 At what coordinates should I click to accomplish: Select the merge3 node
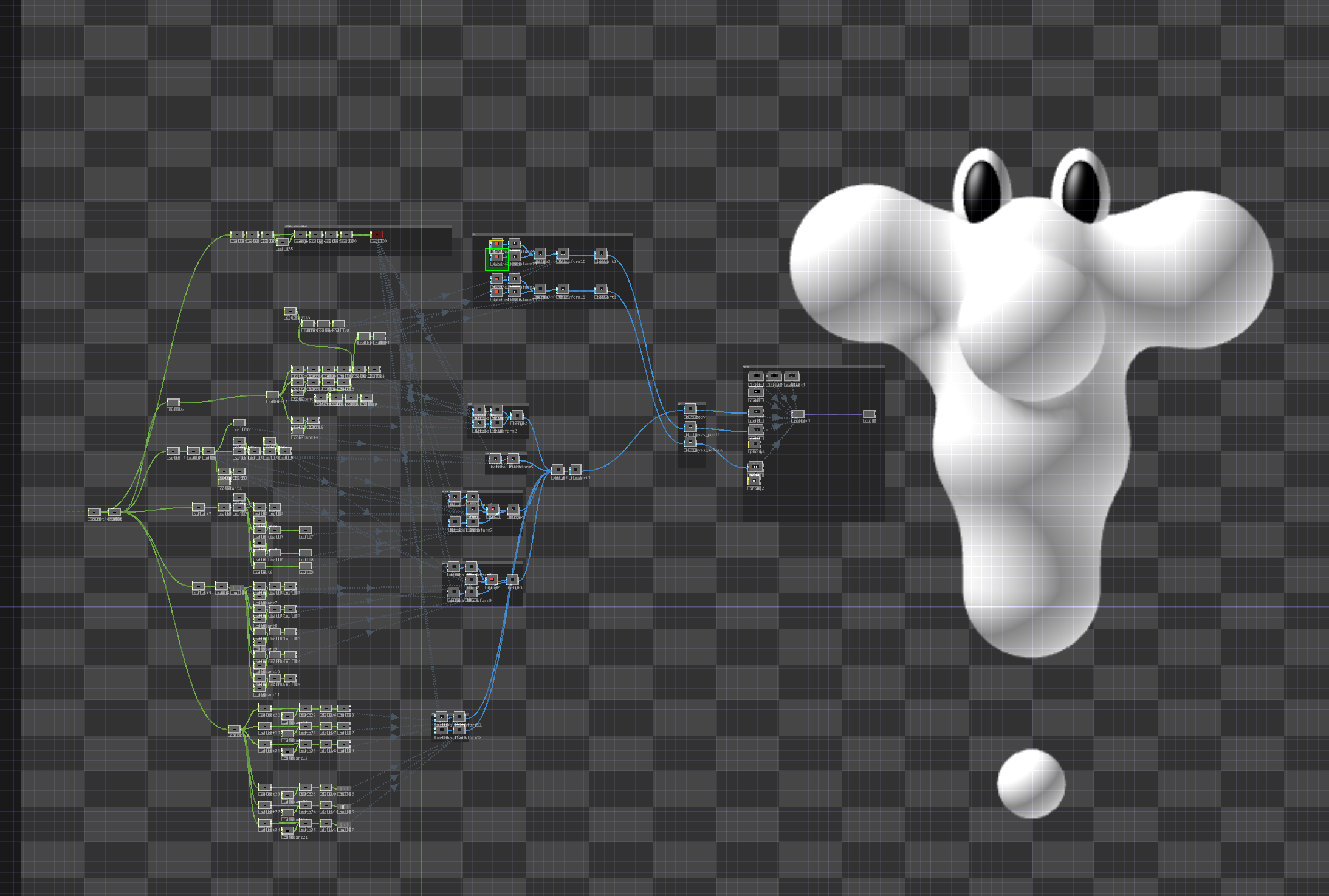pos(540,253)
